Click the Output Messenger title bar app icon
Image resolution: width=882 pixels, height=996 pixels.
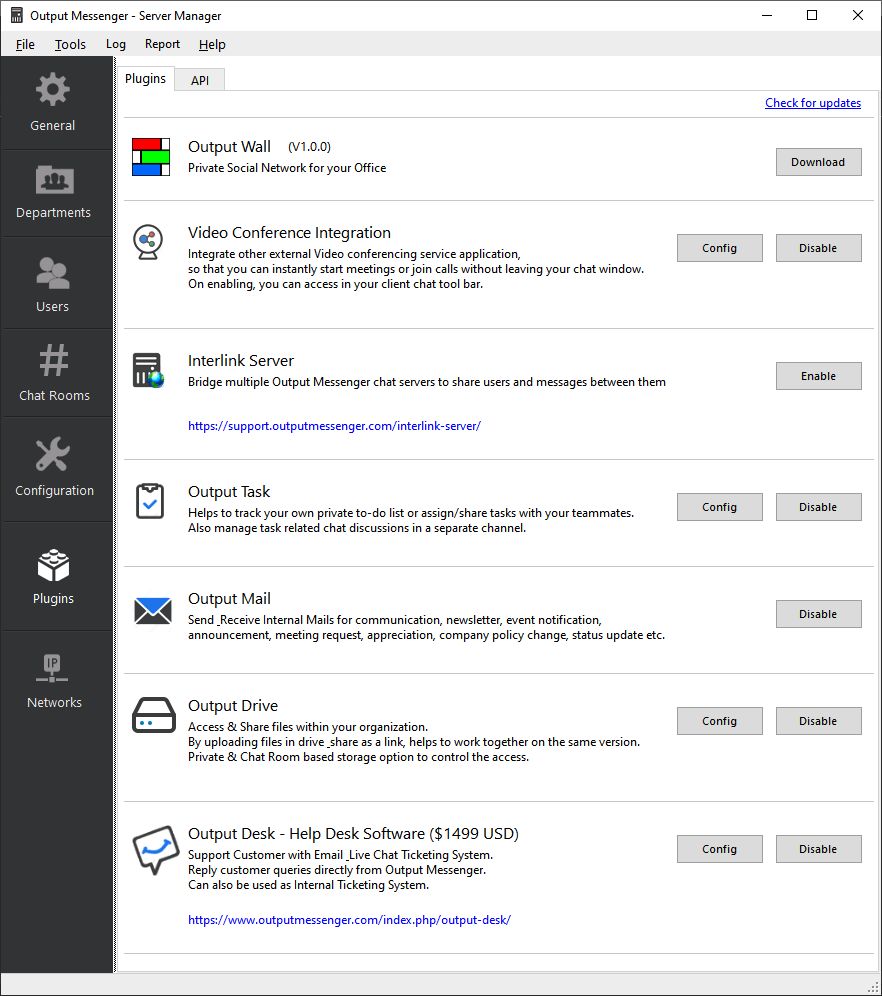click(17, 15)
